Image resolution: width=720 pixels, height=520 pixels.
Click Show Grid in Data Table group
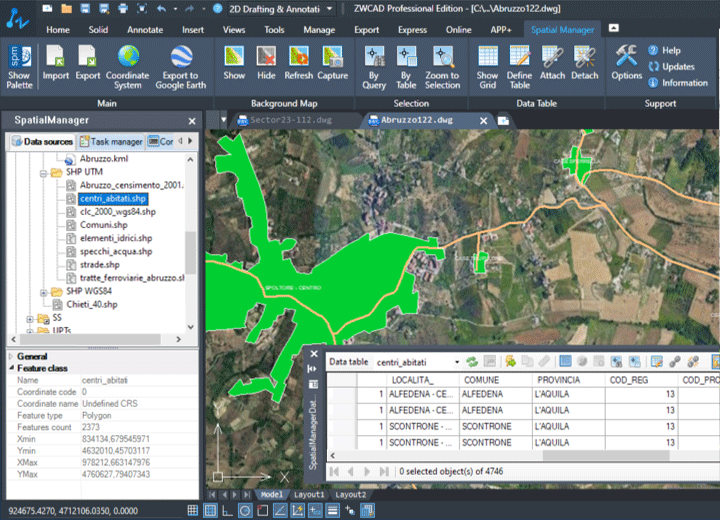(x=487, y=67)
